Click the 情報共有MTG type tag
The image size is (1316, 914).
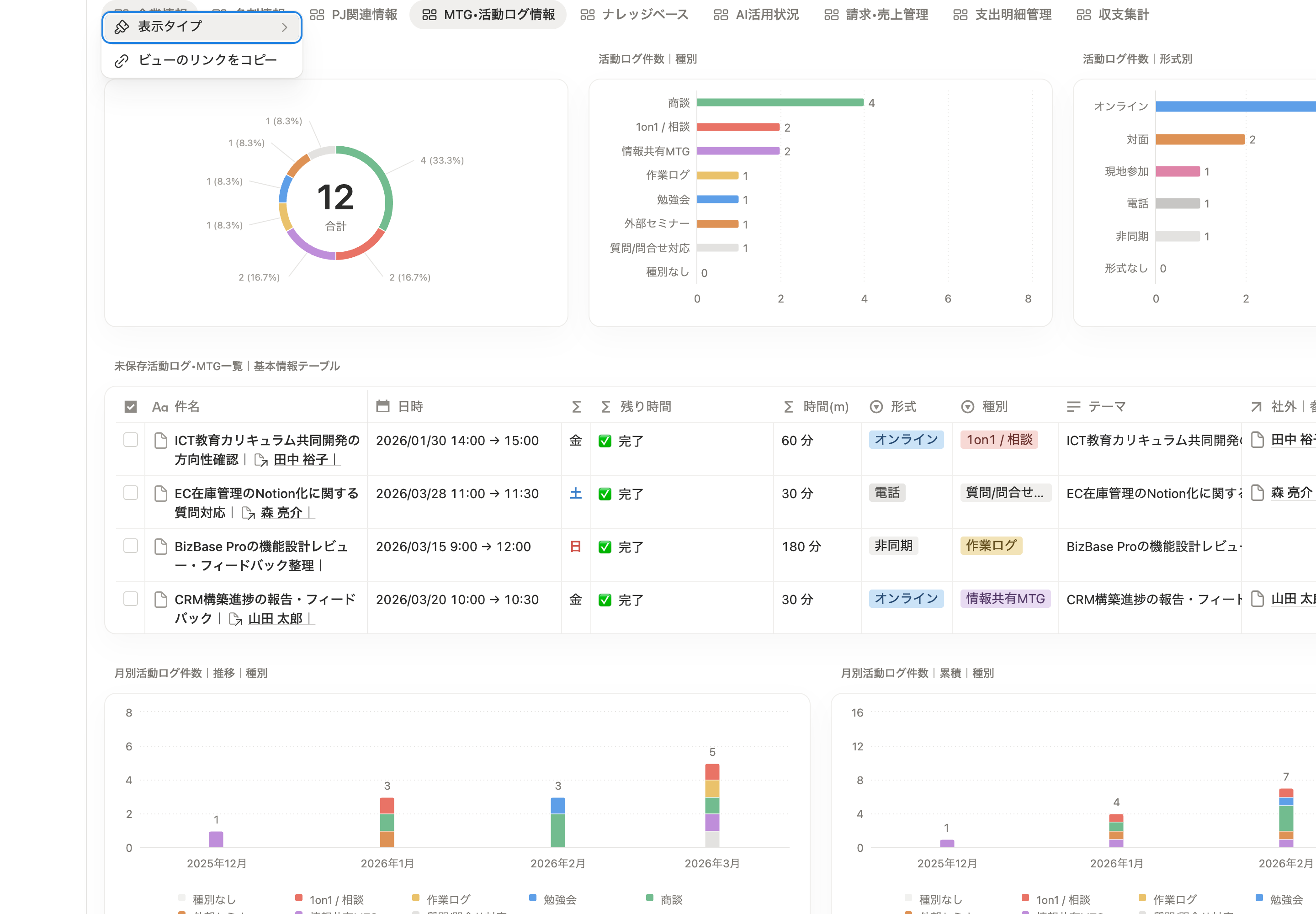tap(1005, 599)
